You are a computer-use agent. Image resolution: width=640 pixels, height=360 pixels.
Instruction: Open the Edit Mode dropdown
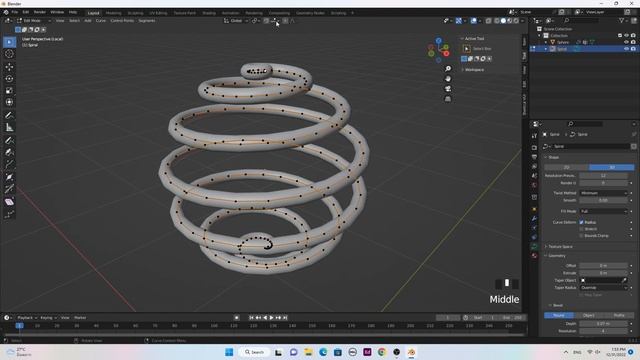[x=34, y=20]
